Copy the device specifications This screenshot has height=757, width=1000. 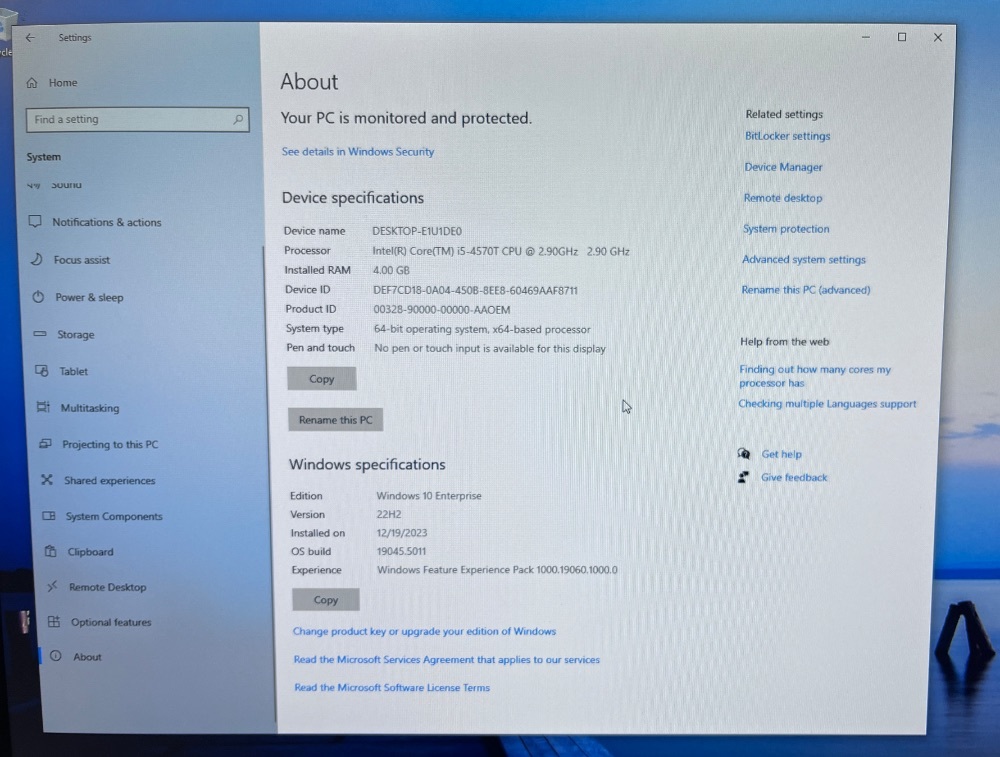(321, 379)
